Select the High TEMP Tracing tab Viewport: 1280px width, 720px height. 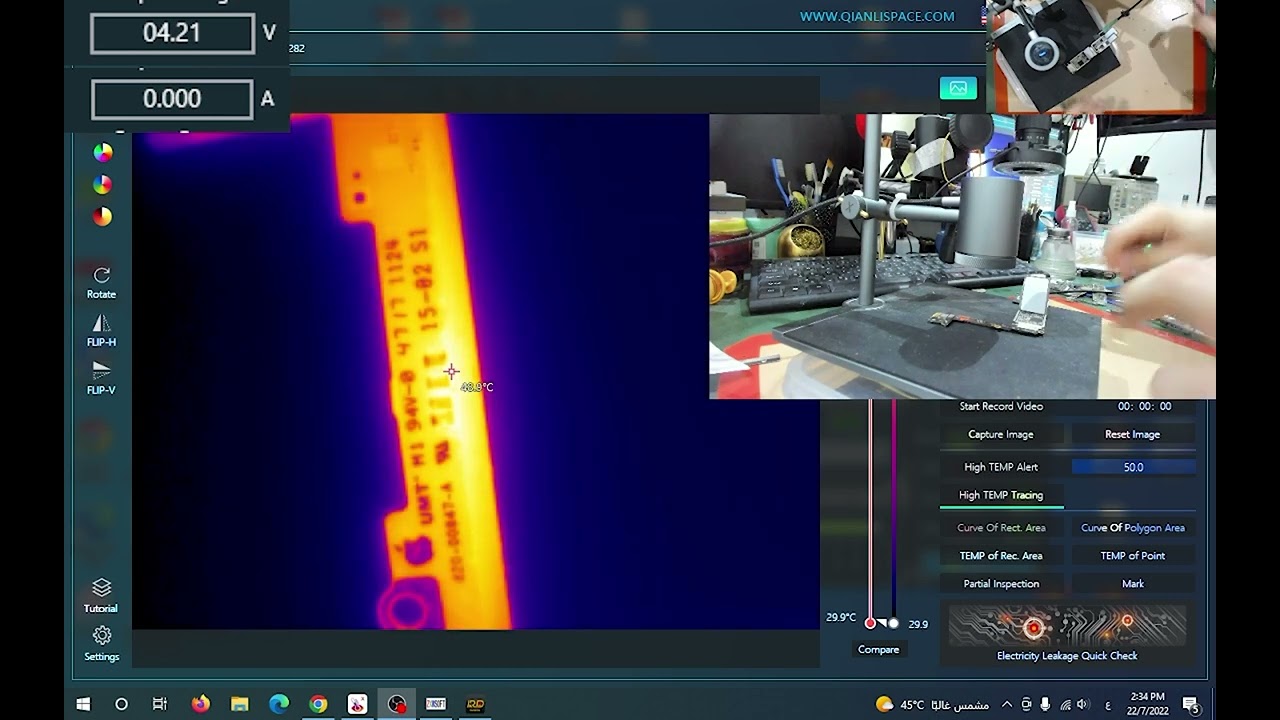(1001, 495)
